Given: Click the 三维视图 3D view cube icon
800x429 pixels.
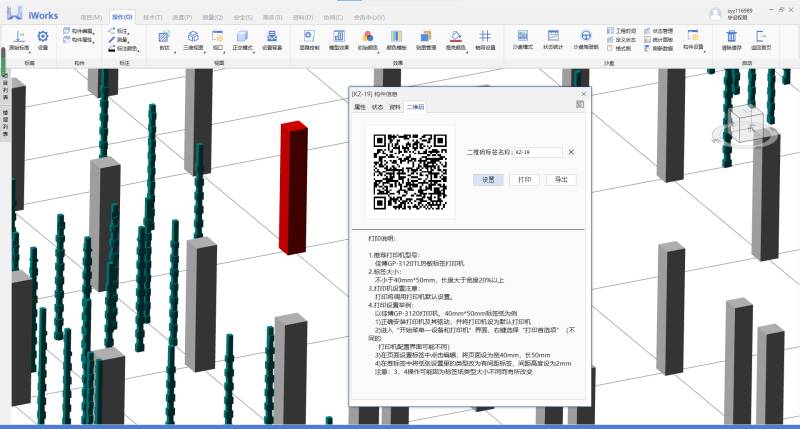Looking at the screenshot, I should tap(193, 36).
